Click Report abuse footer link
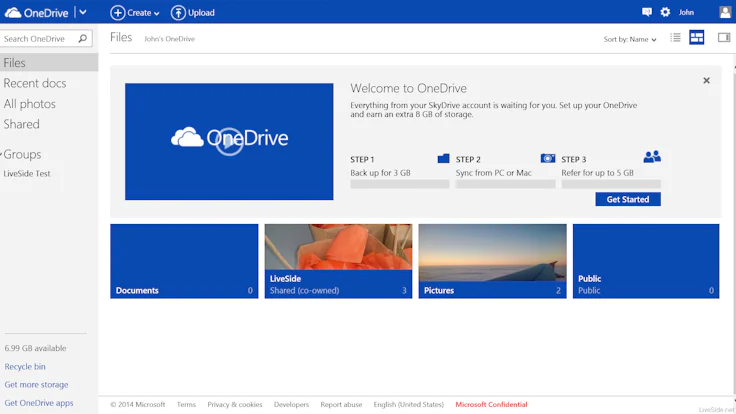Image resolution: width=736 pixels, height=414 pixels. click(341, 404)
